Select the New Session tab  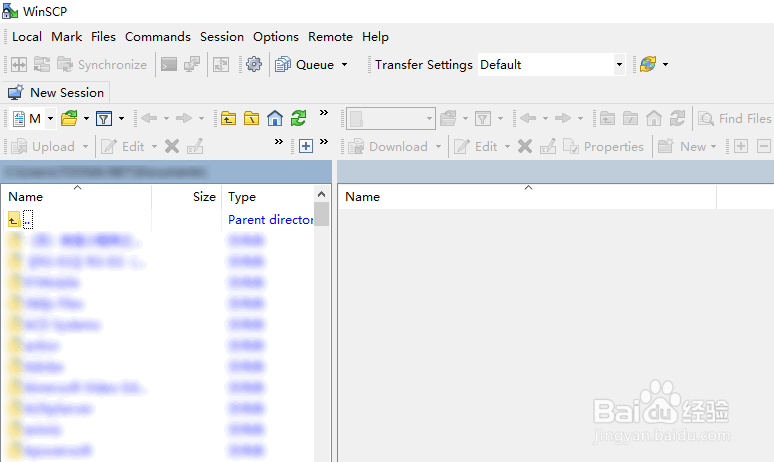click(x=56, y=92)
